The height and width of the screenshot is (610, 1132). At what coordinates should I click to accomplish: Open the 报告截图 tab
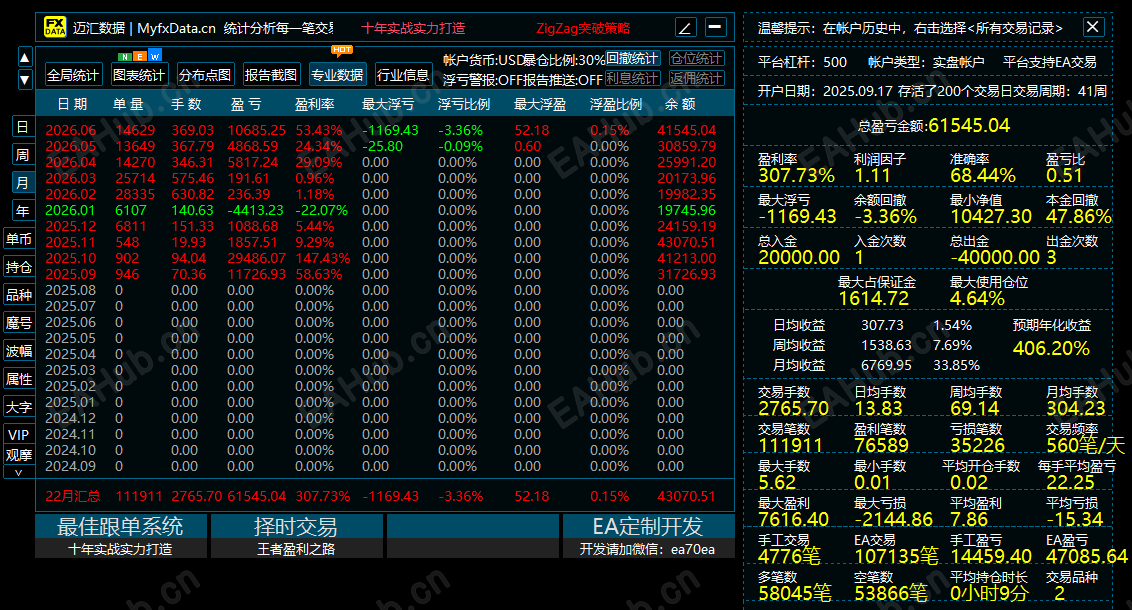pos(271,75)
